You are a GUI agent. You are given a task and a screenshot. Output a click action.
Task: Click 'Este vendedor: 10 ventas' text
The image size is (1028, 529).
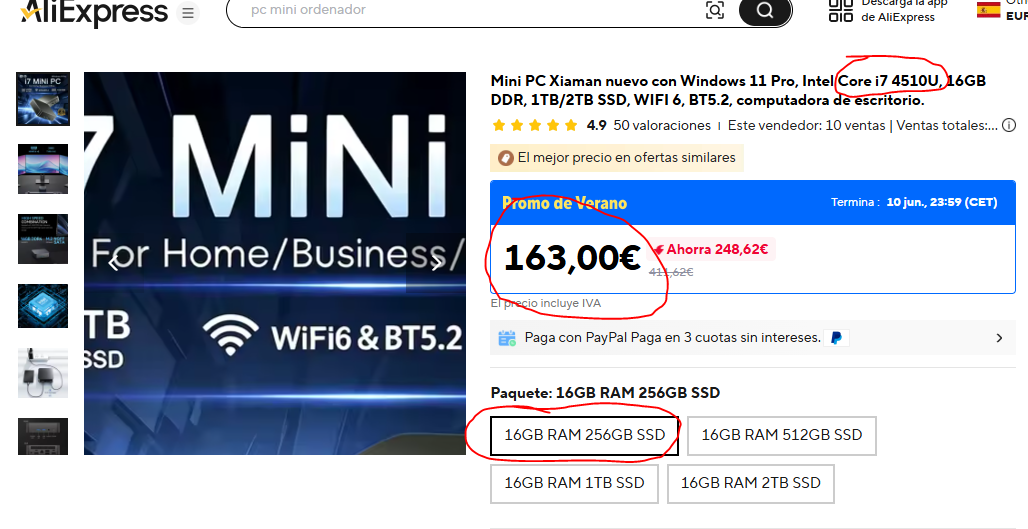(806, 125)
